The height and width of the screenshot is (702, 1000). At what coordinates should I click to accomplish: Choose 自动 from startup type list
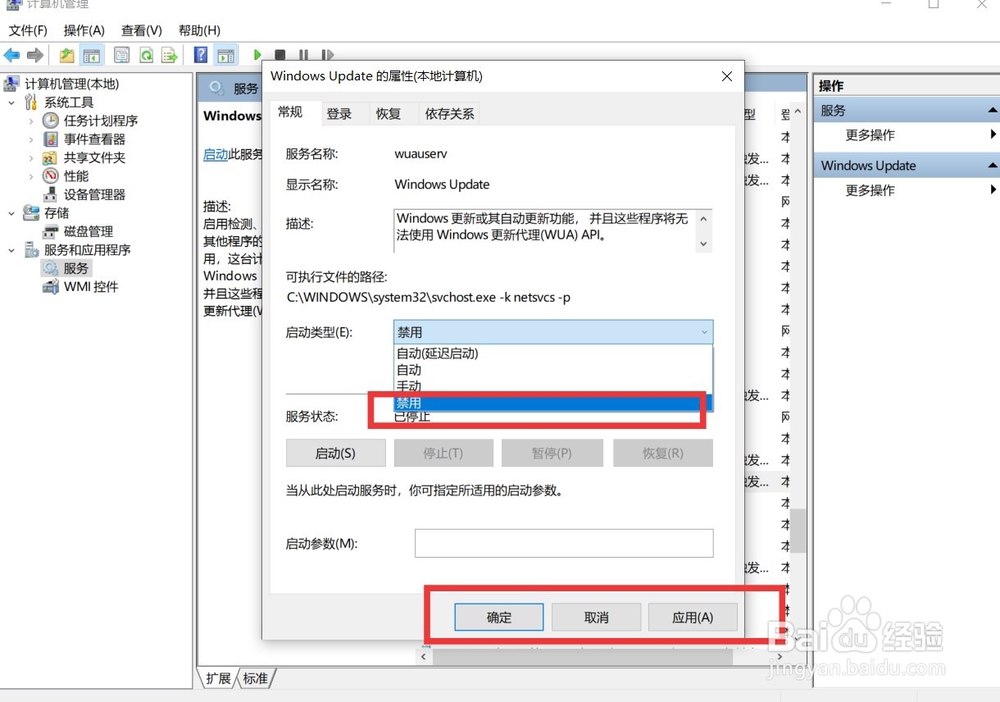553,370
